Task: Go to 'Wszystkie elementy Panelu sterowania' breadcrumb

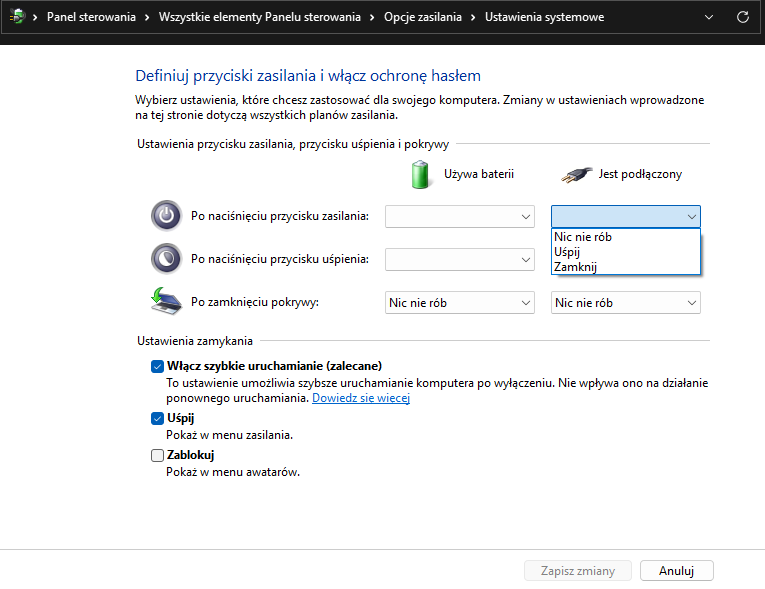Action: point(260,17)
